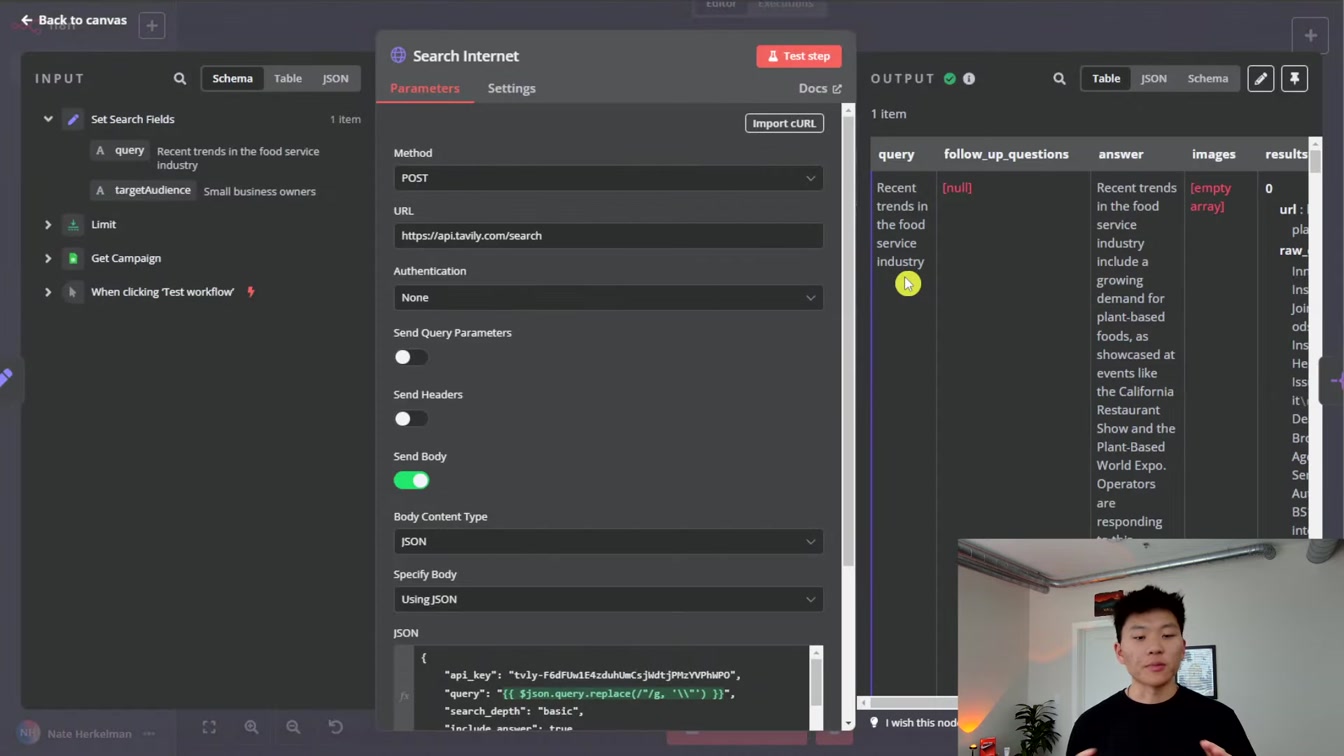Select Output JSON view
Screen dimensions: 1344x756
(1154, 78)
